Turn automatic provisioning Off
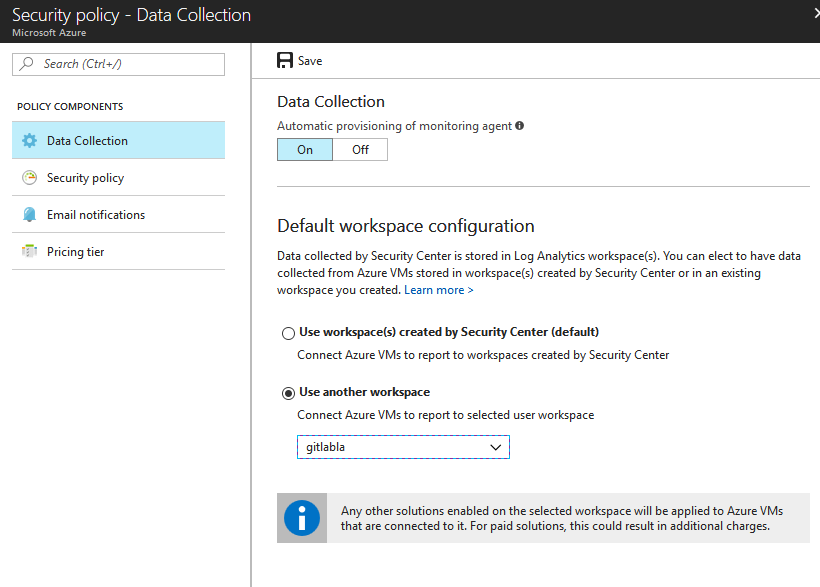820x587 pixels. (360, 150)
